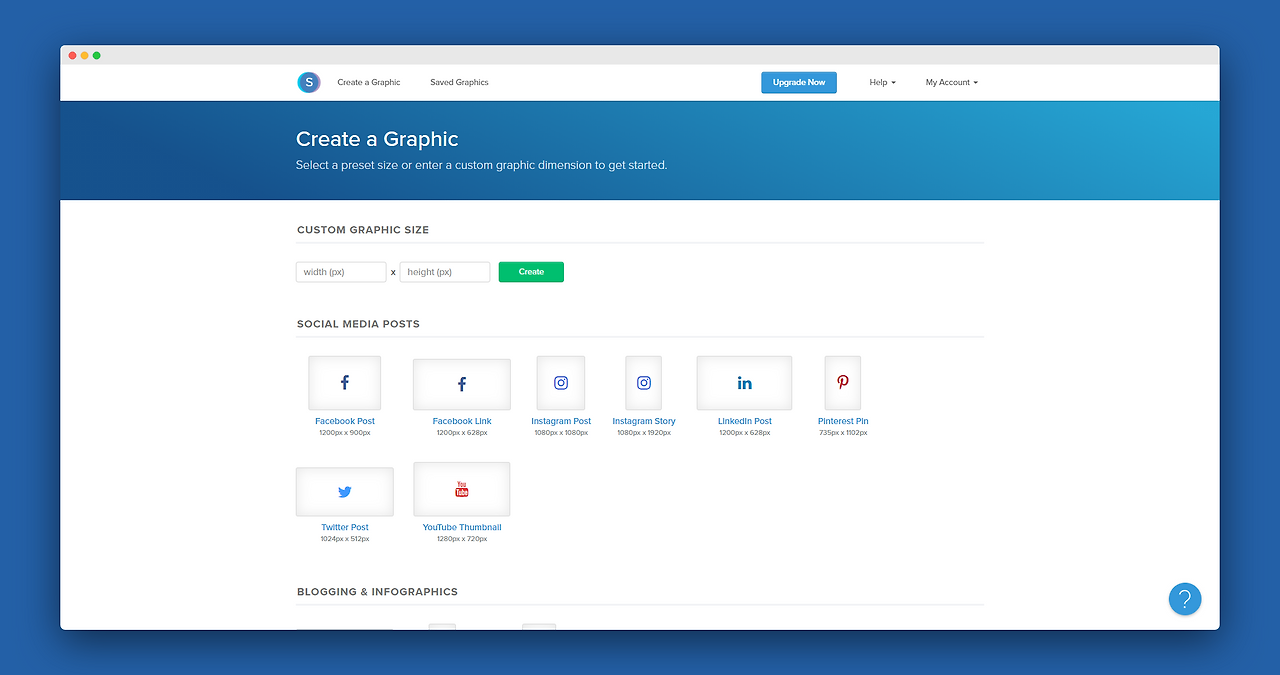Click the Twitter Post text link
Image resolution: width=1280 pixels, height=675 pixels.
345,527
